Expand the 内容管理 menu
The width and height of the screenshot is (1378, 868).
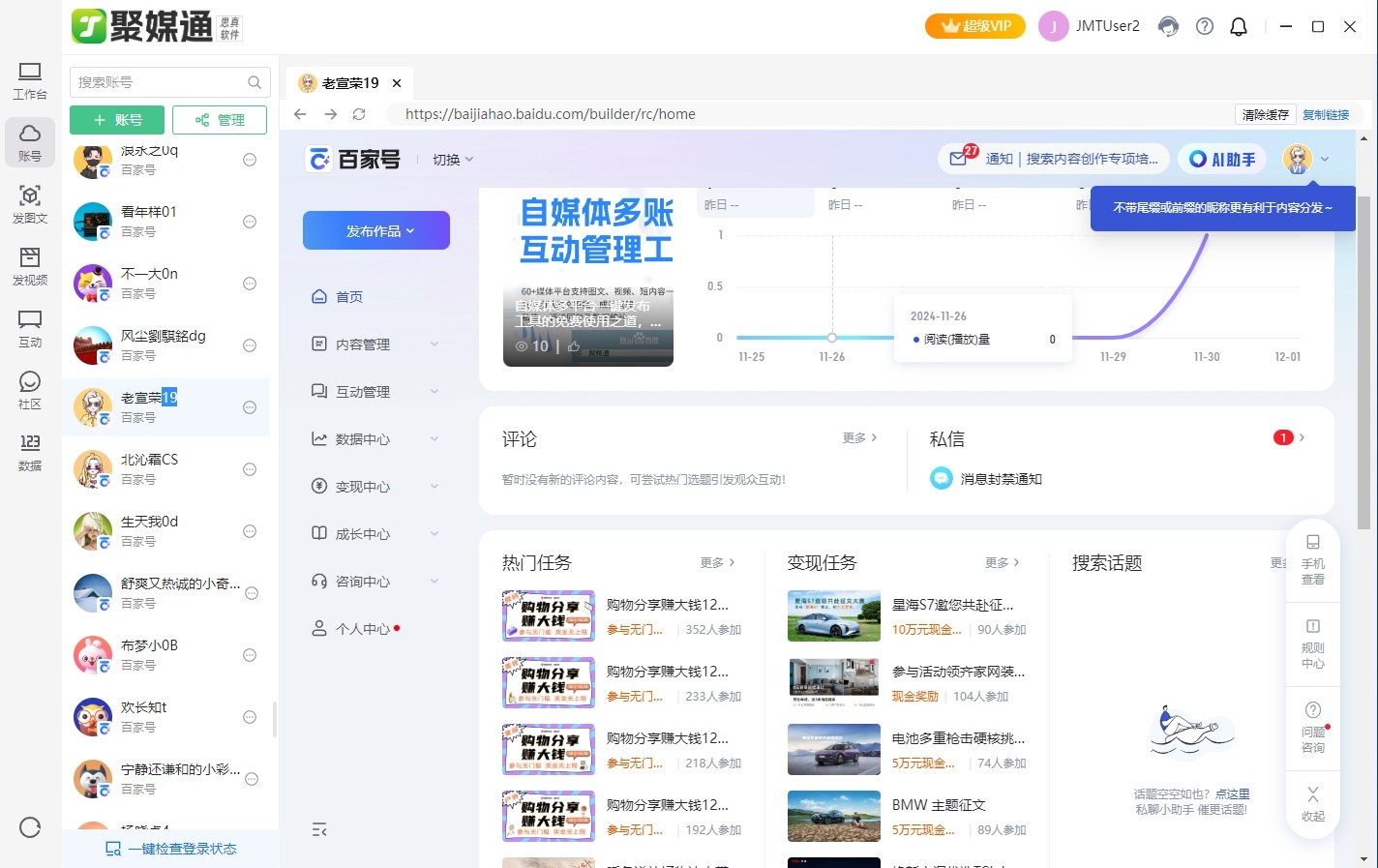point(374,344)
